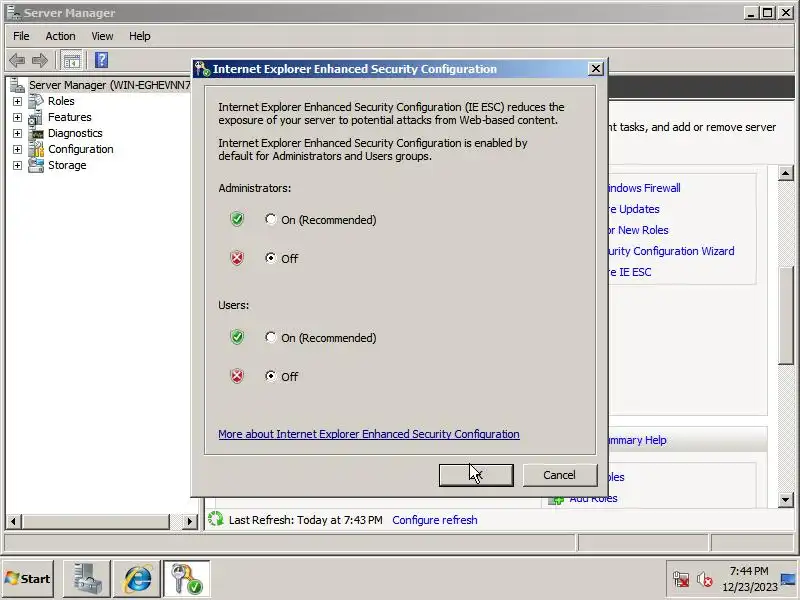Image resolution: width=800 pixels, height=600 pixels.
Task: Open the View menu
Action: [102, 36]
